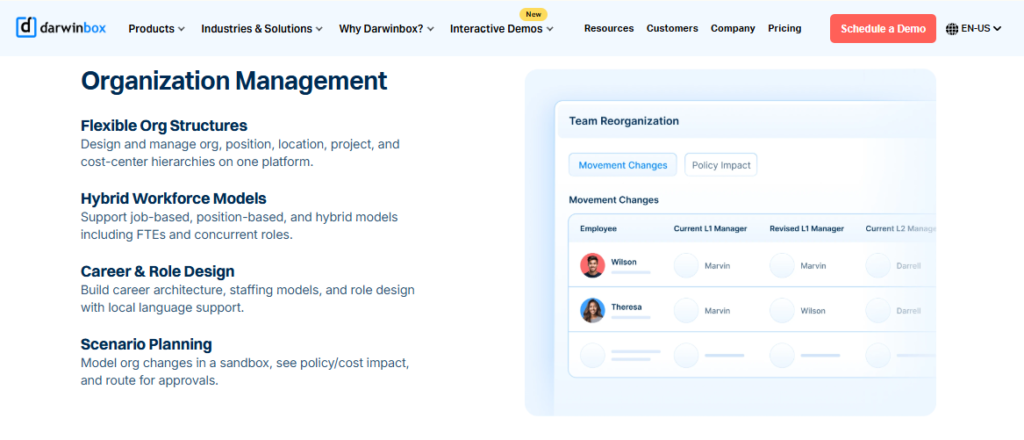This screenshot has width=1024, height=440.
Task: Click the globe language icon
Action: 952,29
